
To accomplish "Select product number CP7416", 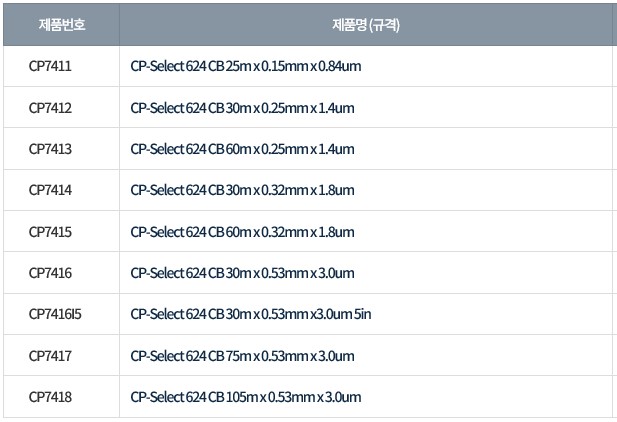I will [x=50, y=273].
